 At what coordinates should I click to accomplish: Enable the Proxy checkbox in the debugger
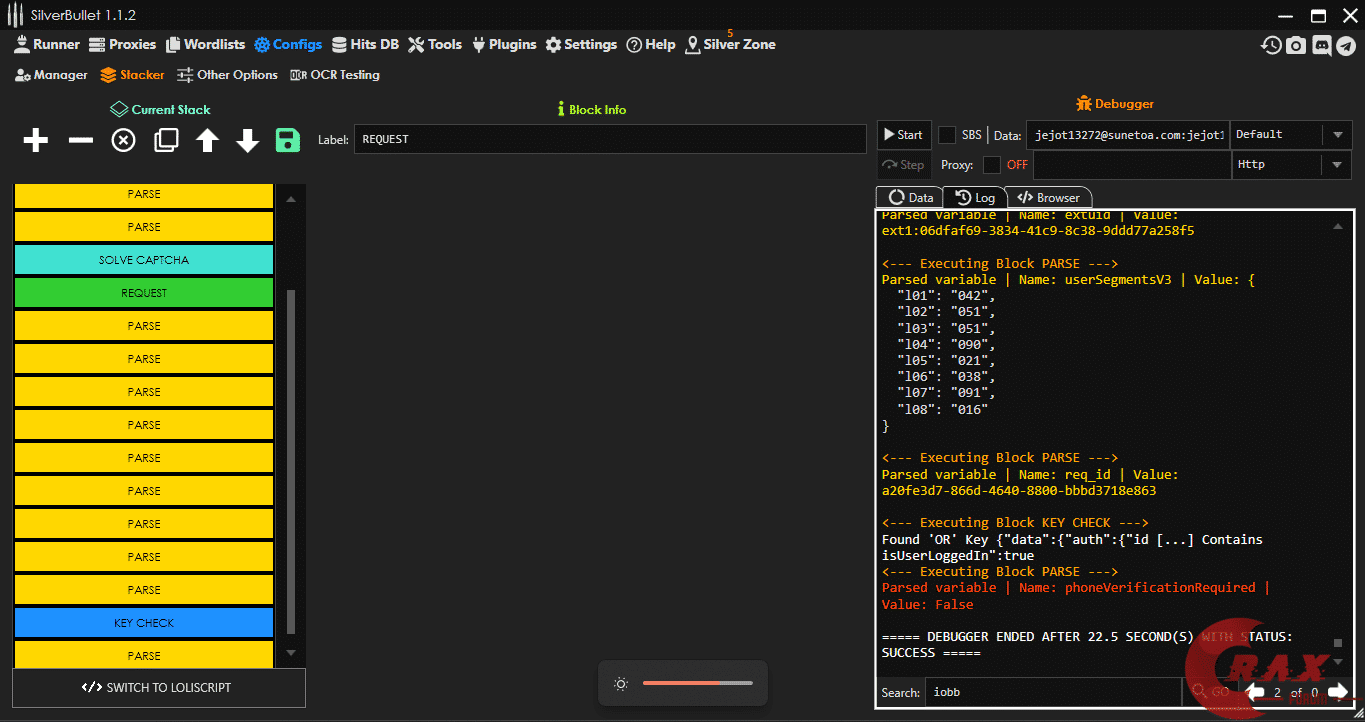coord(992,165)
